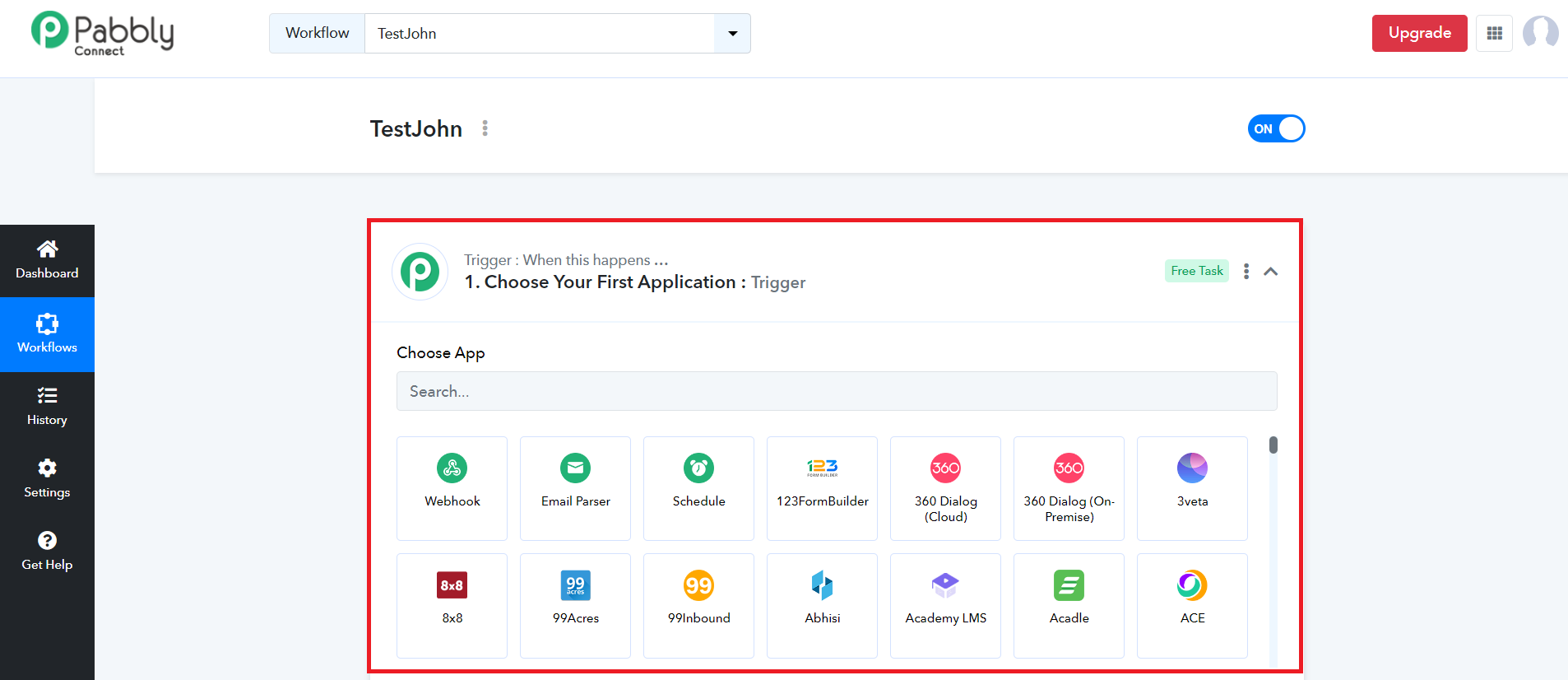Select the Webhook app

(452, 488)
